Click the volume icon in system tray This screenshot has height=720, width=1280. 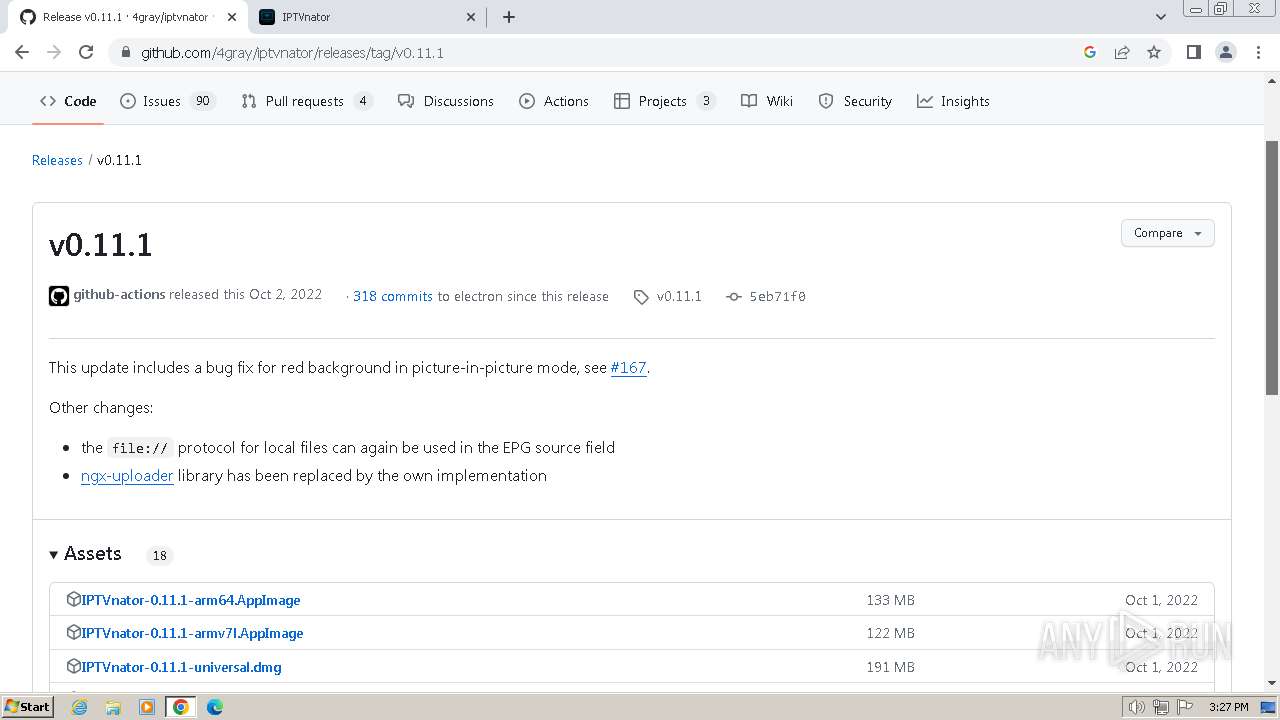click(x=1136, y=707)
